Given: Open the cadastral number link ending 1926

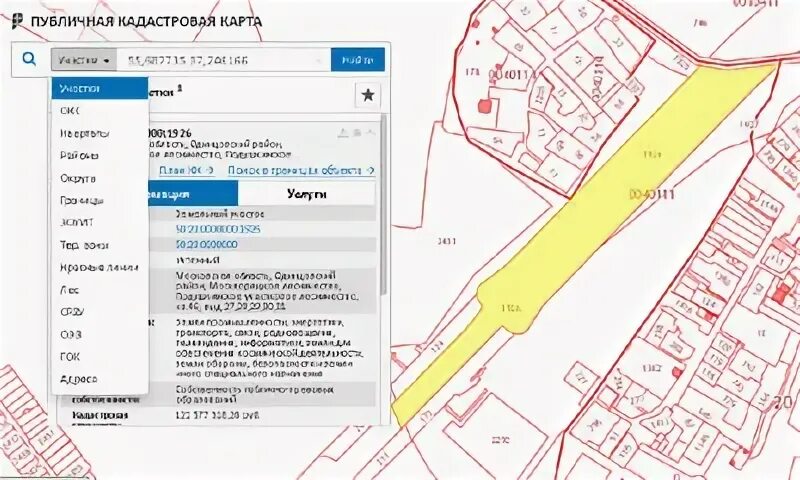Looking at the screenshot, I should 218,229.
